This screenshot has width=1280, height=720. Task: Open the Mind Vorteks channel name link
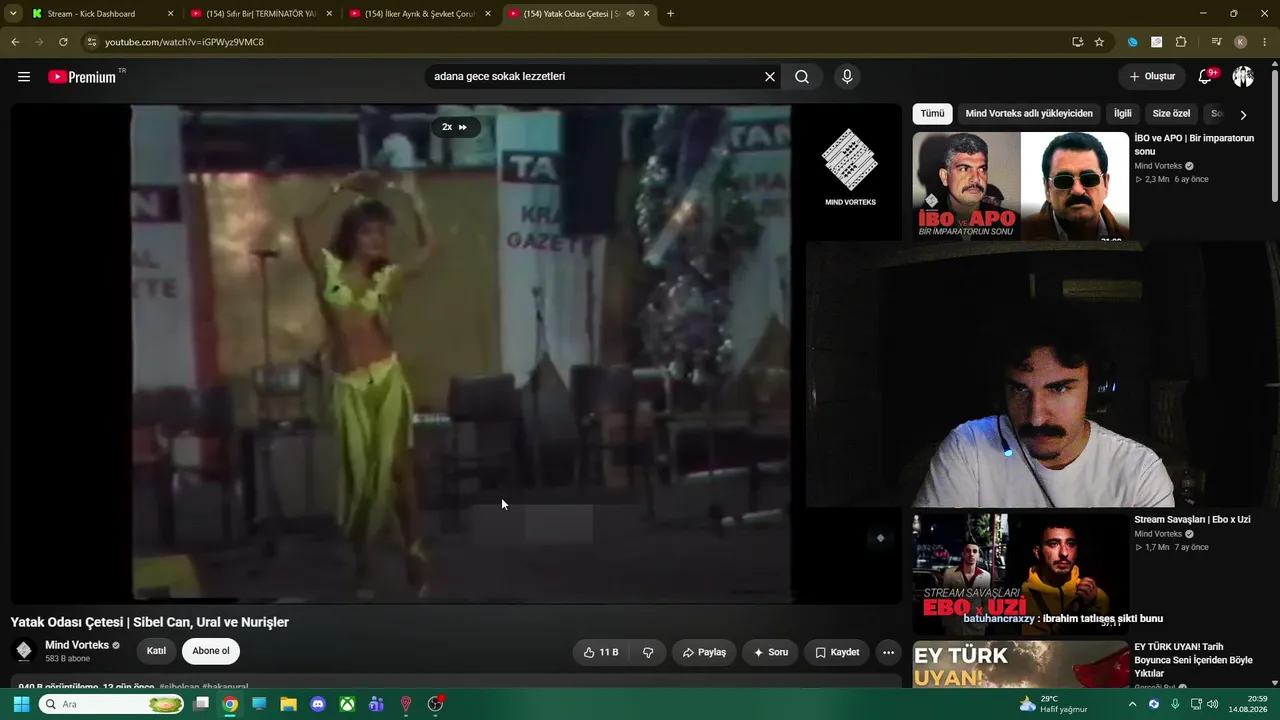[x=77, y=645]
